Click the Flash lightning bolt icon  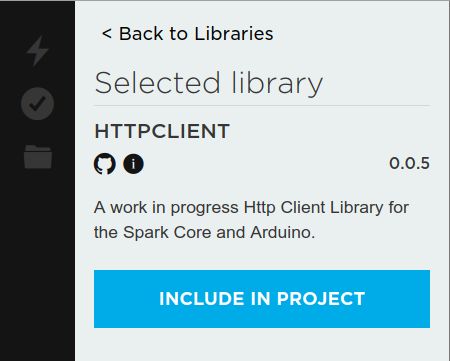click(37, 51)
